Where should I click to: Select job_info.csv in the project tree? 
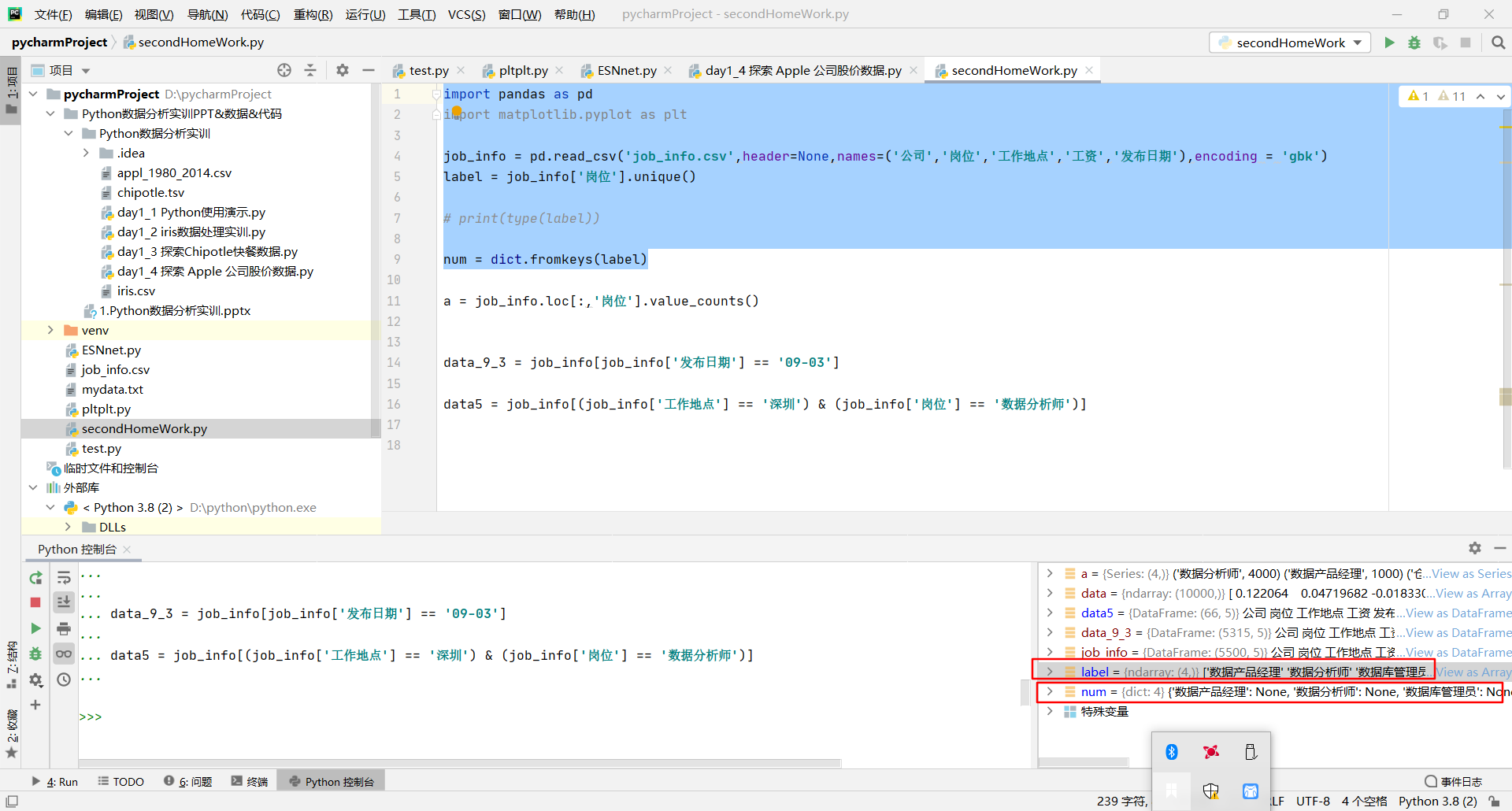[x=115, y=369]
